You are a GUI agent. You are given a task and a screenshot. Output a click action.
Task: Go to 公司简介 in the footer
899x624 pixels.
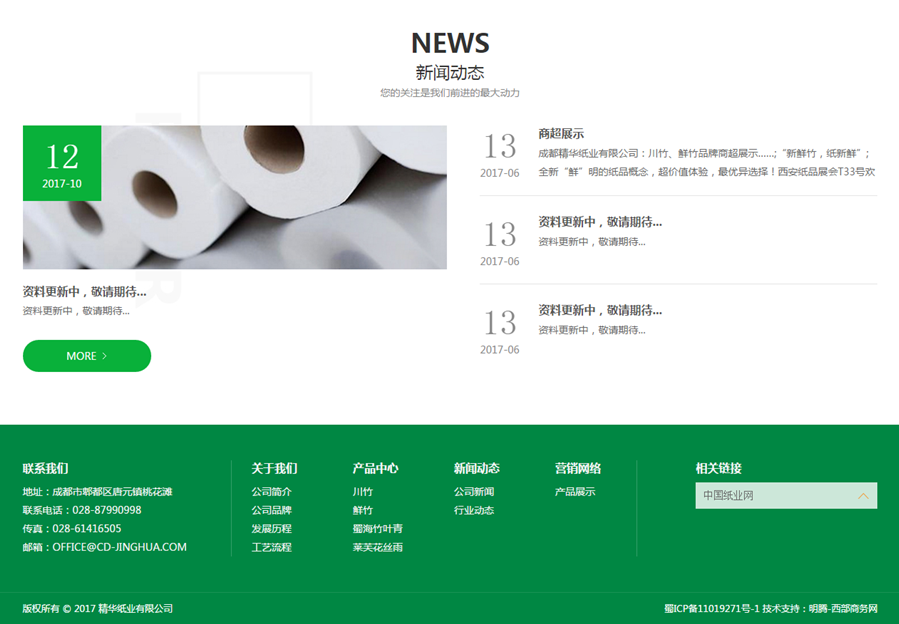(x=271, y=492)
